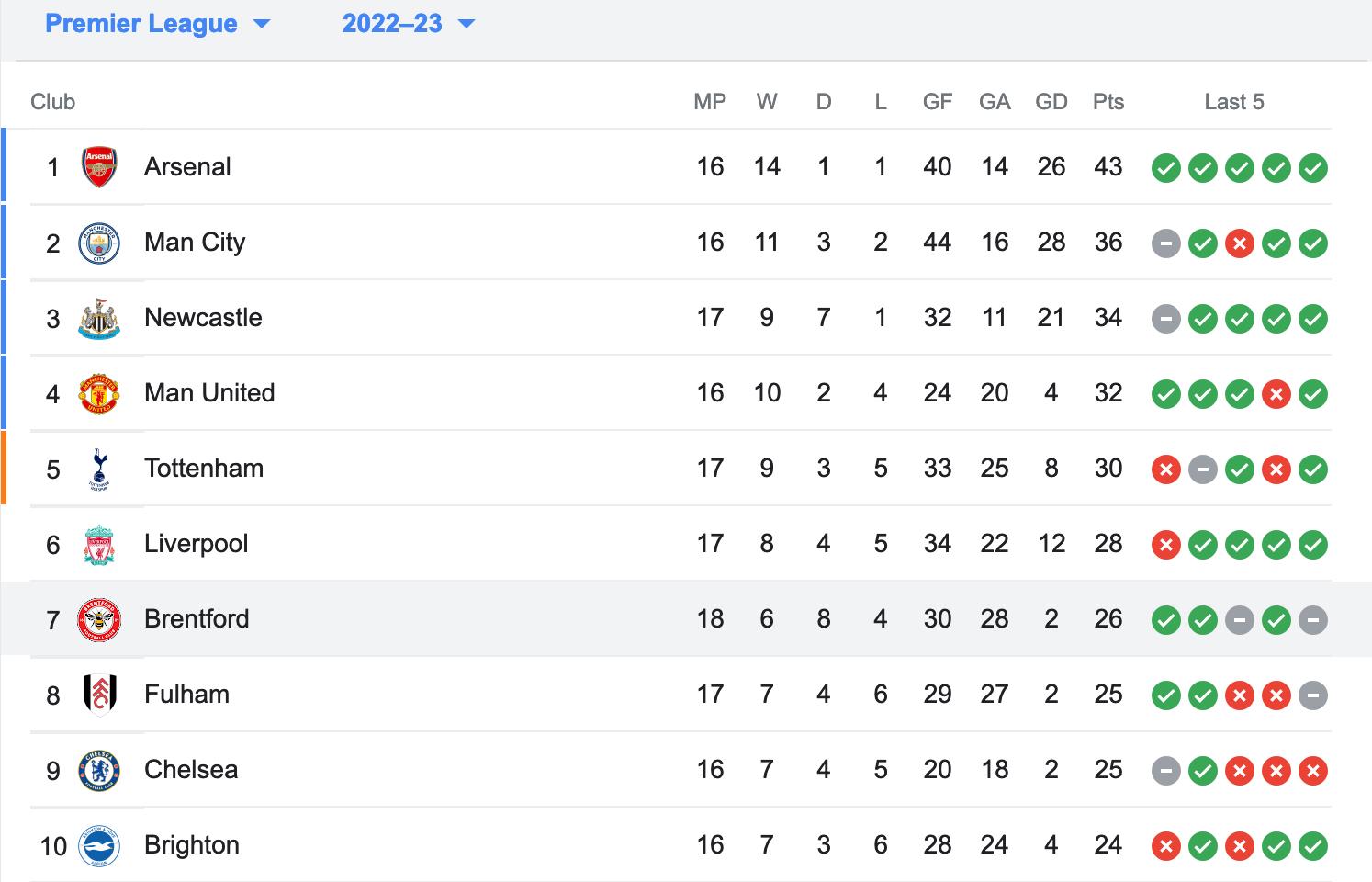Click the Pts column header
The height and width of the screenshot is (882, 1372).
[1108, 102]
